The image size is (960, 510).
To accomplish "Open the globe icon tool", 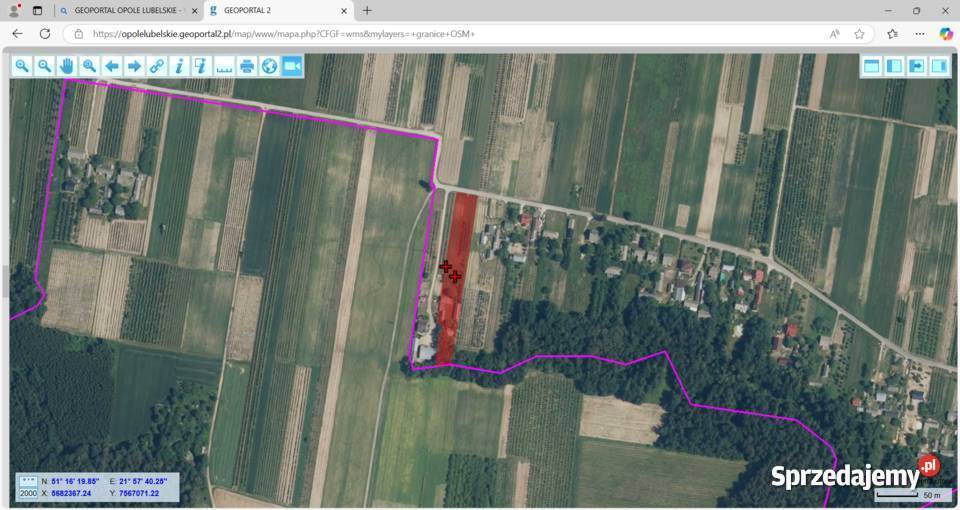I will [x=269, y=66].
